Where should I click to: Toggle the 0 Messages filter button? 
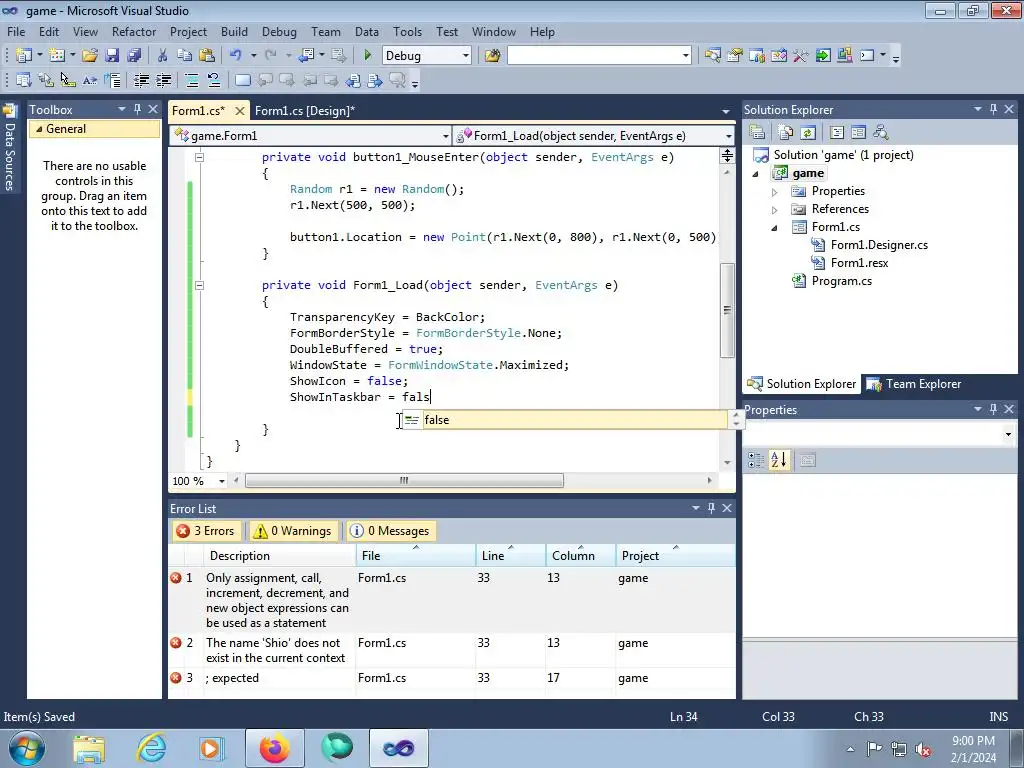pyautogui.click(x=390, y=531)
